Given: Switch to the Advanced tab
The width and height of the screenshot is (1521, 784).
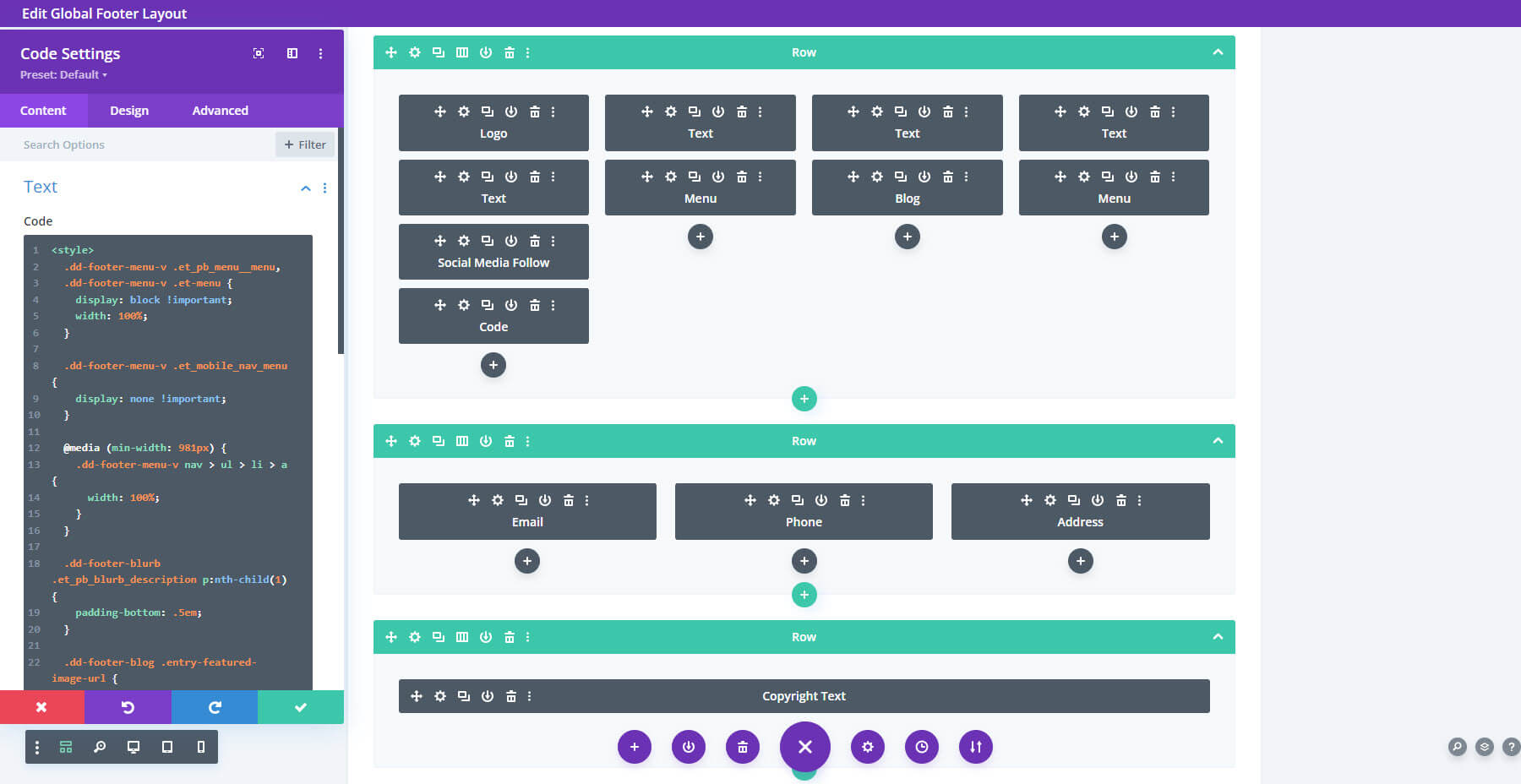Looking at the screenshot, I should [219, 110].
